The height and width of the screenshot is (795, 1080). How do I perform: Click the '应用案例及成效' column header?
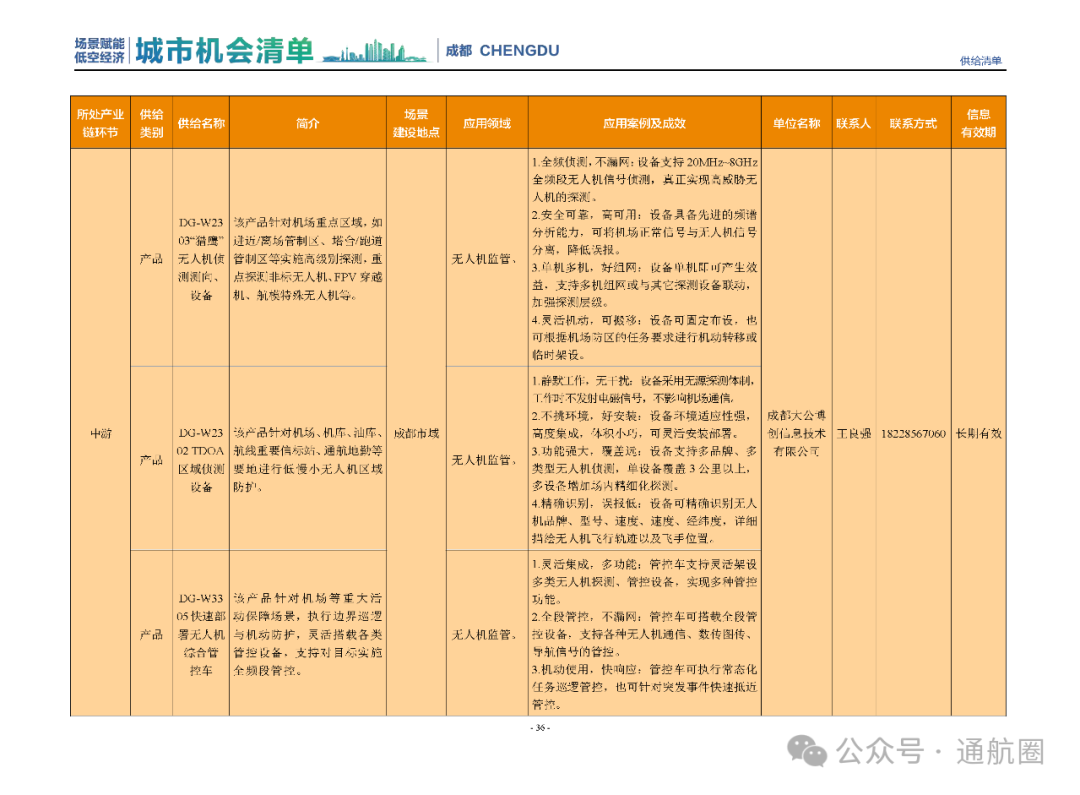click(645, 123)
